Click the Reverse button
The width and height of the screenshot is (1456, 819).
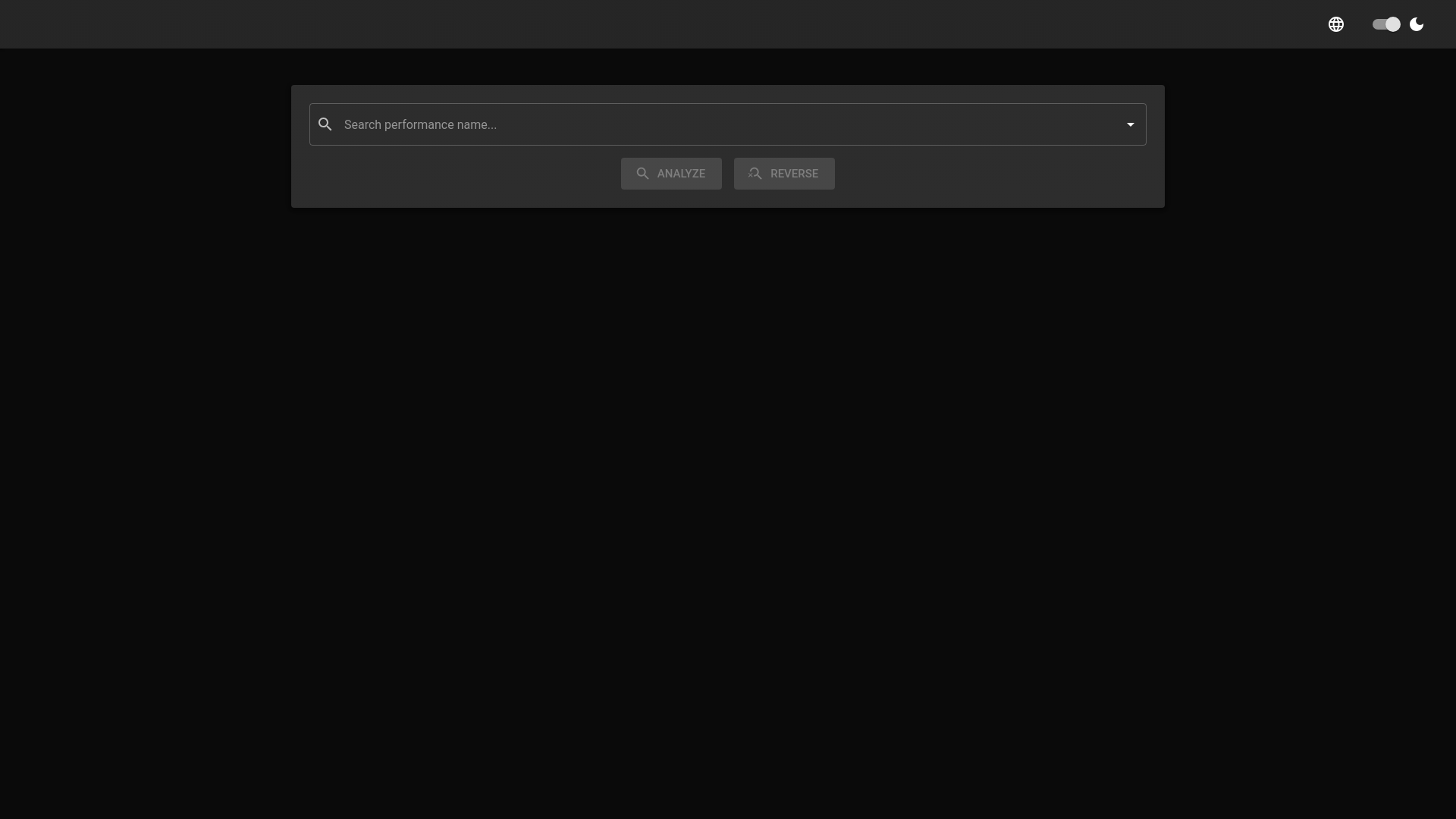pyautogui.click(x=784, y=174)
